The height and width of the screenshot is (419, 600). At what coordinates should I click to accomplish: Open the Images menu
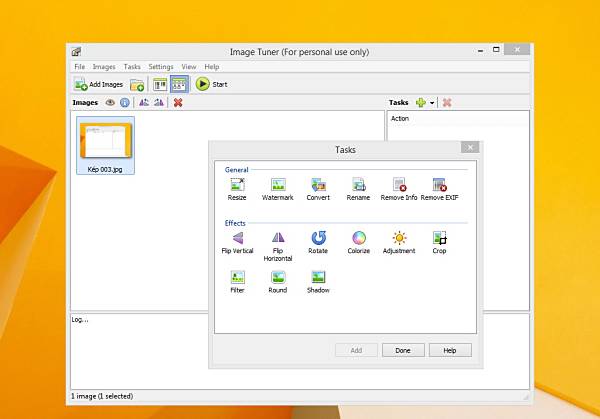104,67
